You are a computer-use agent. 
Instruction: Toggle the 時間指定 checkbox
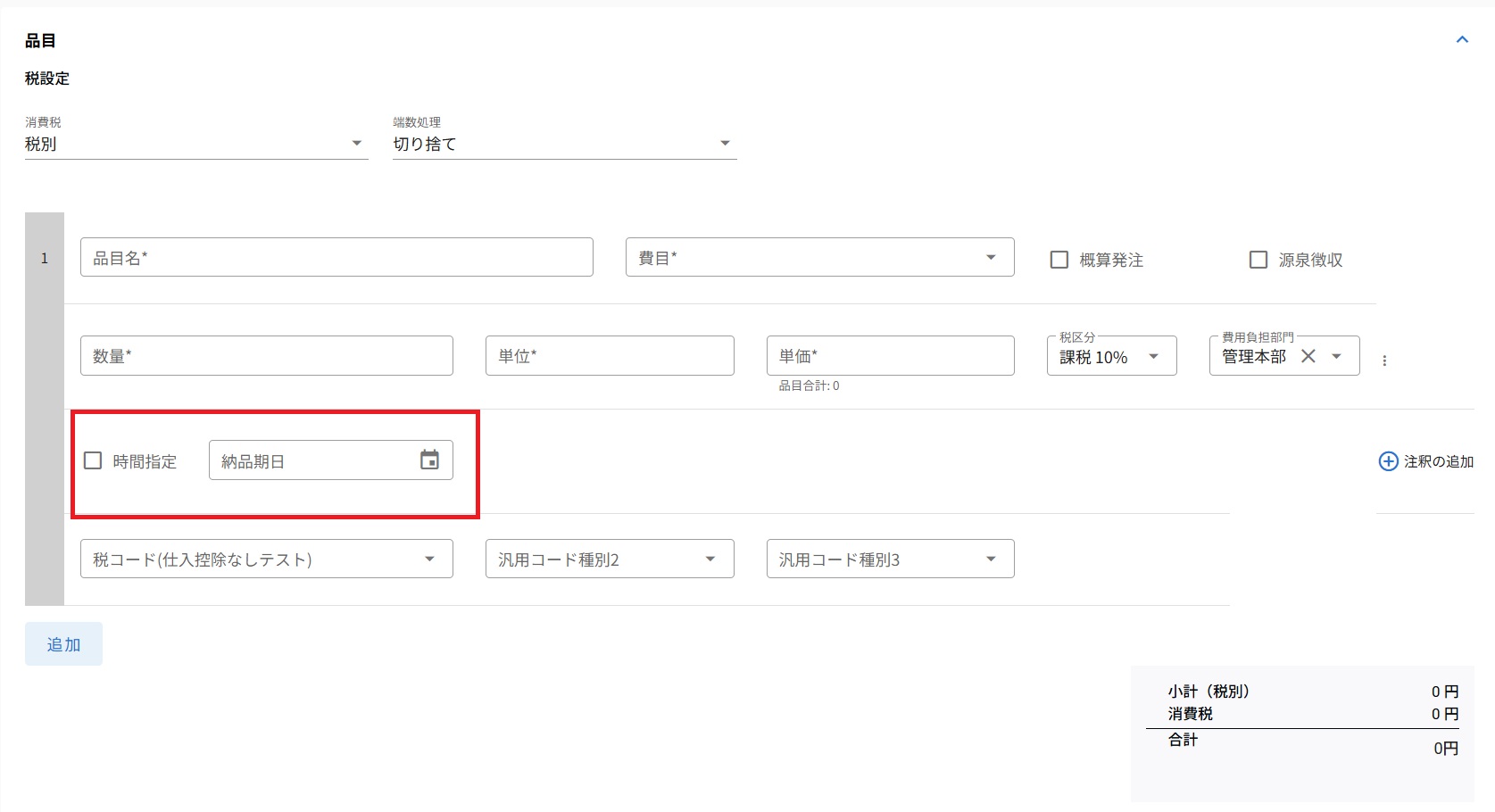[x=93, y=460]
